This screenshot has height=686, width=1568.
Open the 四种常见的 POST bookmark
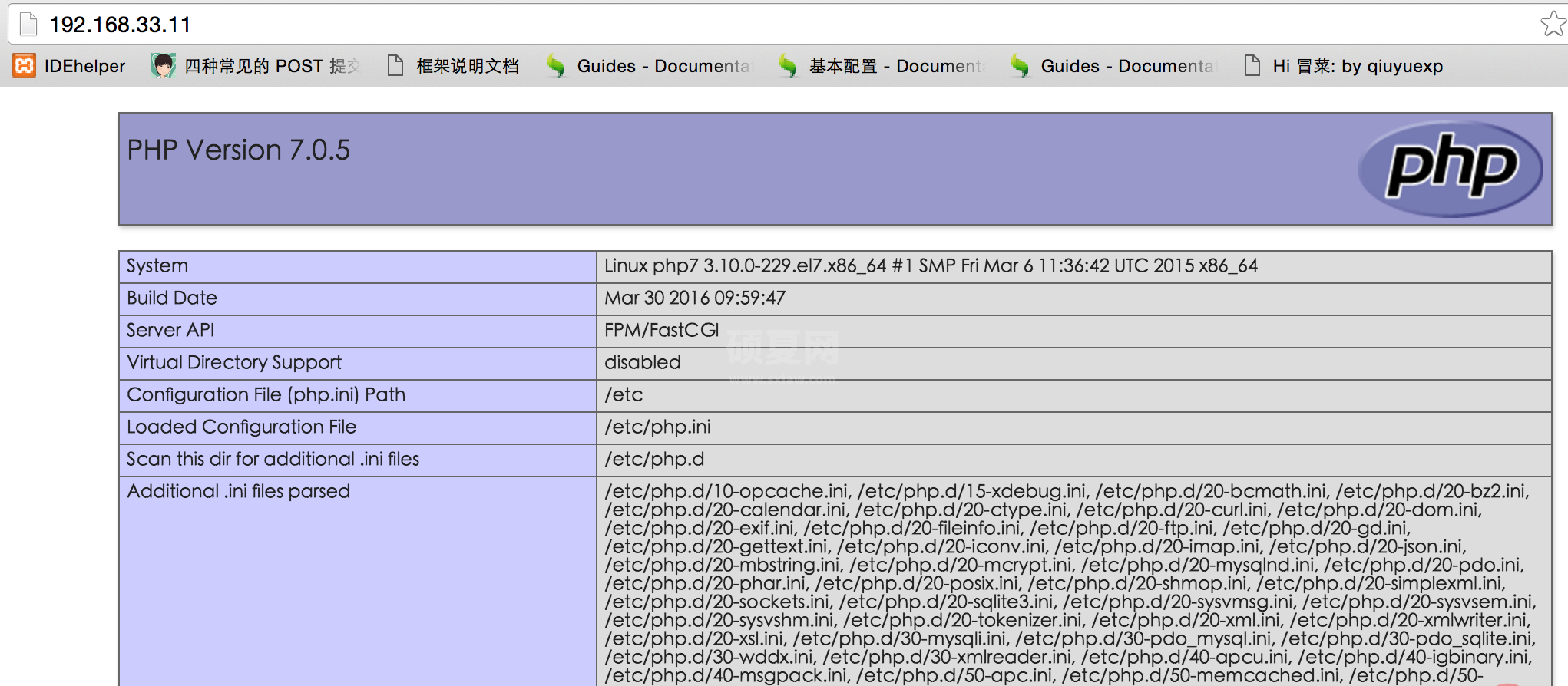click(x=272, y=66)
